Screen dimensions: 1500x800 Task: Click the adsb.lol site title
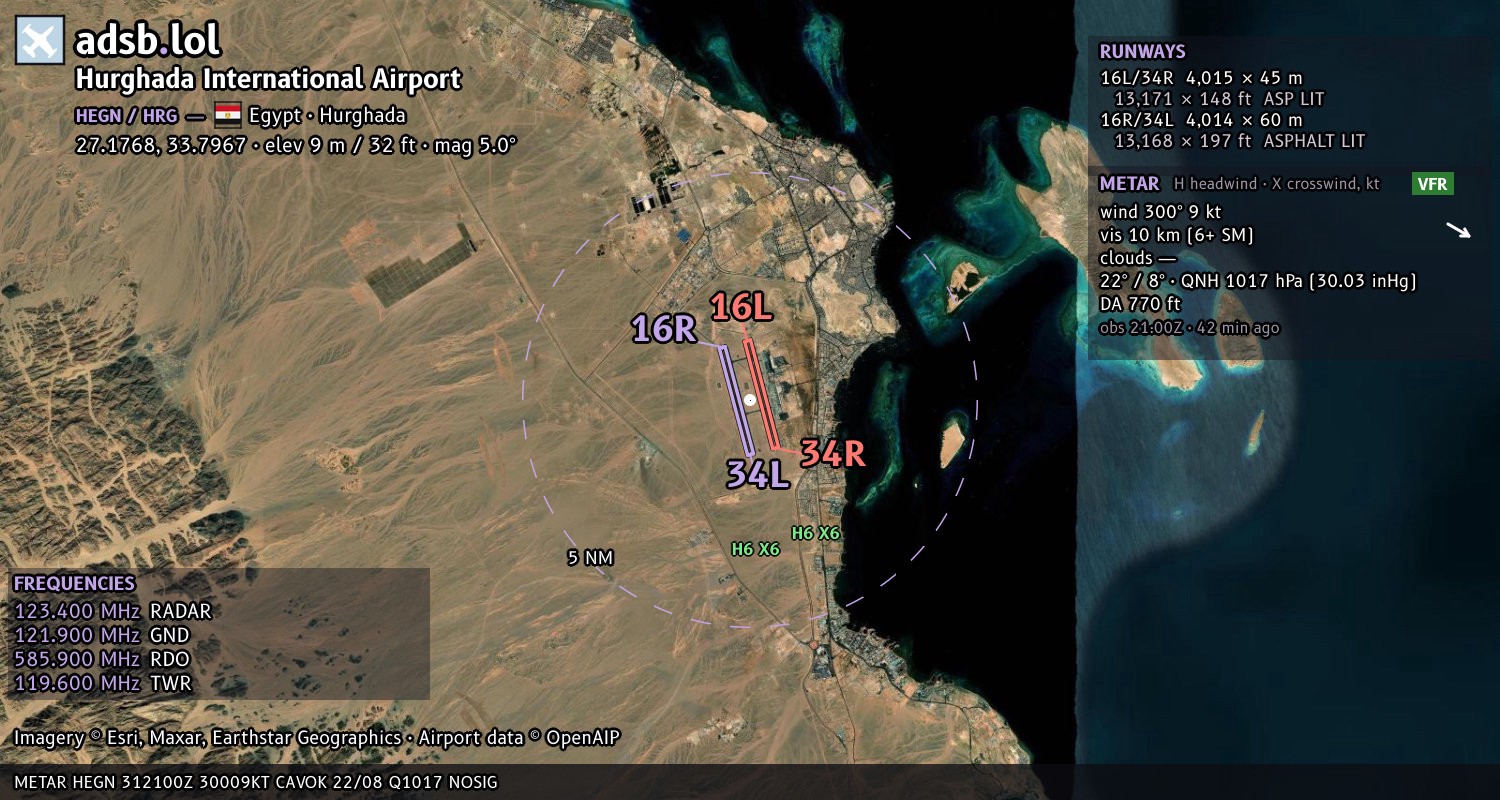click(147, 41)
